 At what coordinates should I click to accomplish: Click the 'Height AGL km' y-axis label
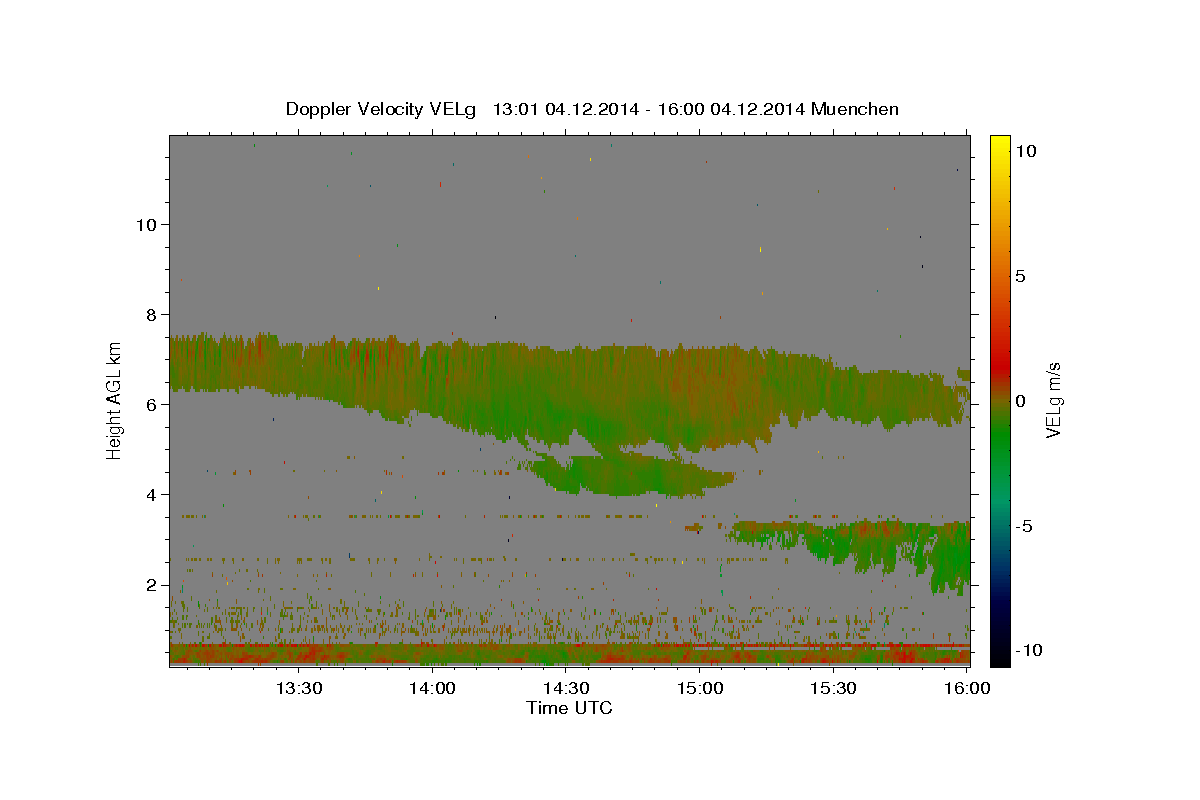tap(114, 400)
